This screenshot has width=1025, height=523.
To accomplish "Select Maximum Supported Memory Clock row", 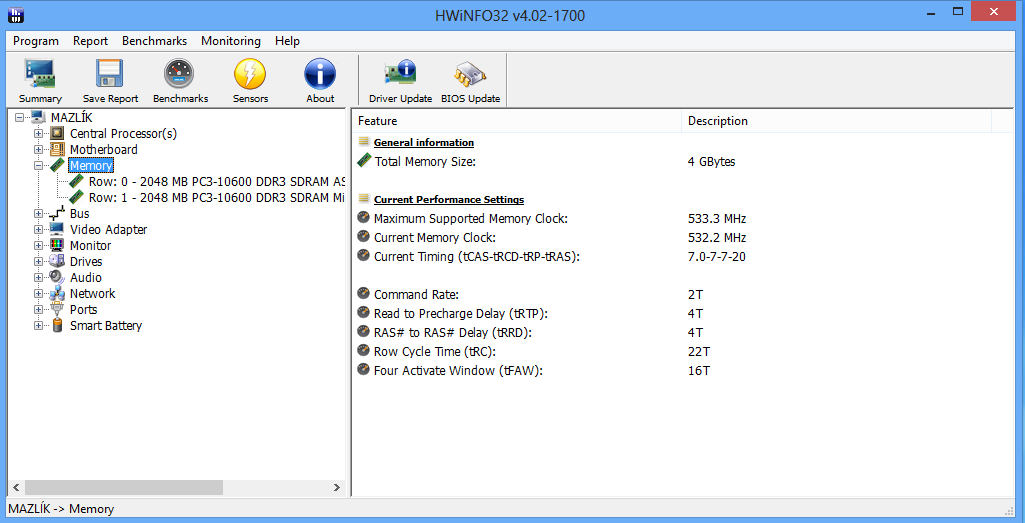I will point(680,218).
